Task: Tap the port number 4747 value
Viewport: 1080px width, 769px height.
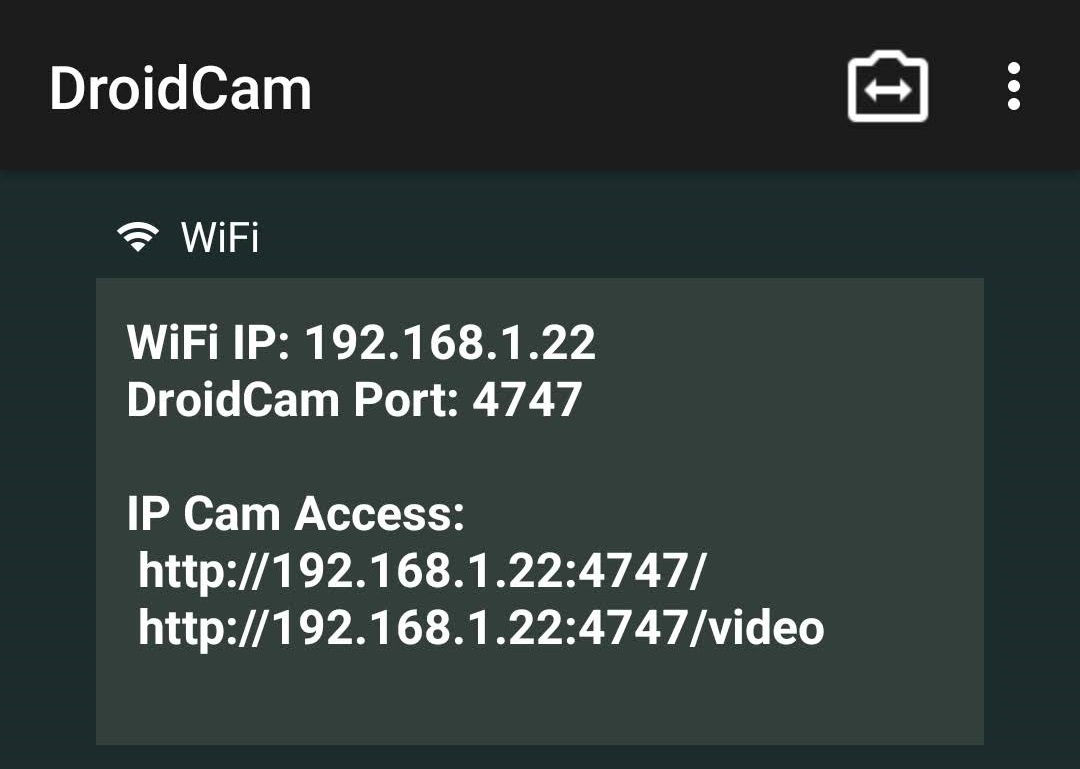Action: coord(527,399)
